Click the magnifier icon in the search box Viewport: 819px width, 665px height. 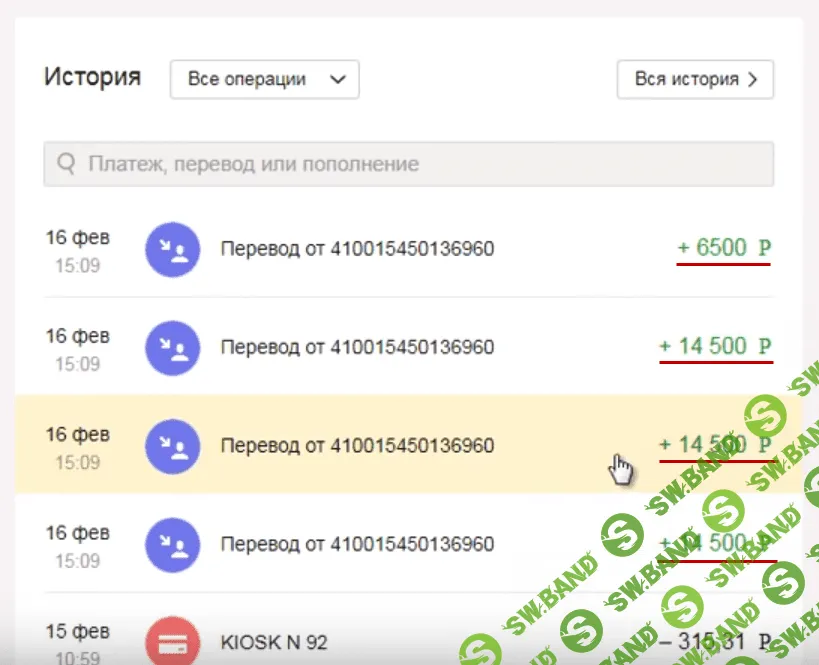pyautogui.click(x=67, y=164)
